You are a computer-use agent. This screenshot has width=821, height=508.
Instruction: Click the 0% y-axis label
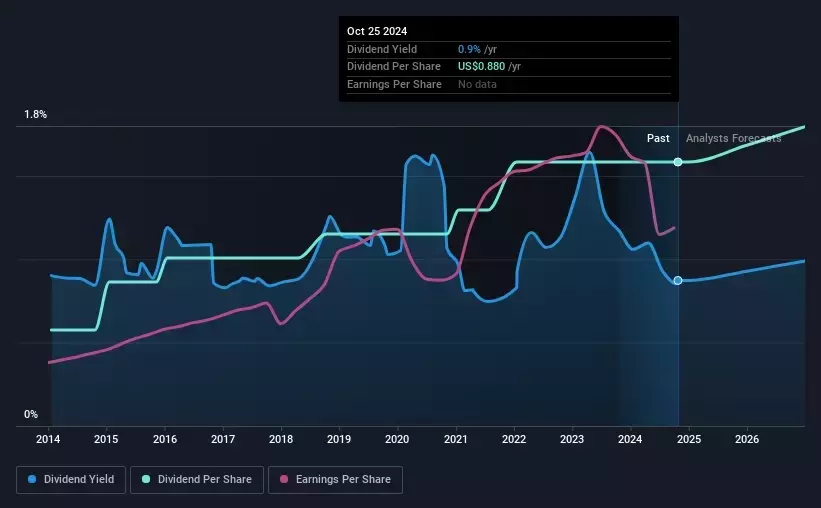tap(31, 414)
